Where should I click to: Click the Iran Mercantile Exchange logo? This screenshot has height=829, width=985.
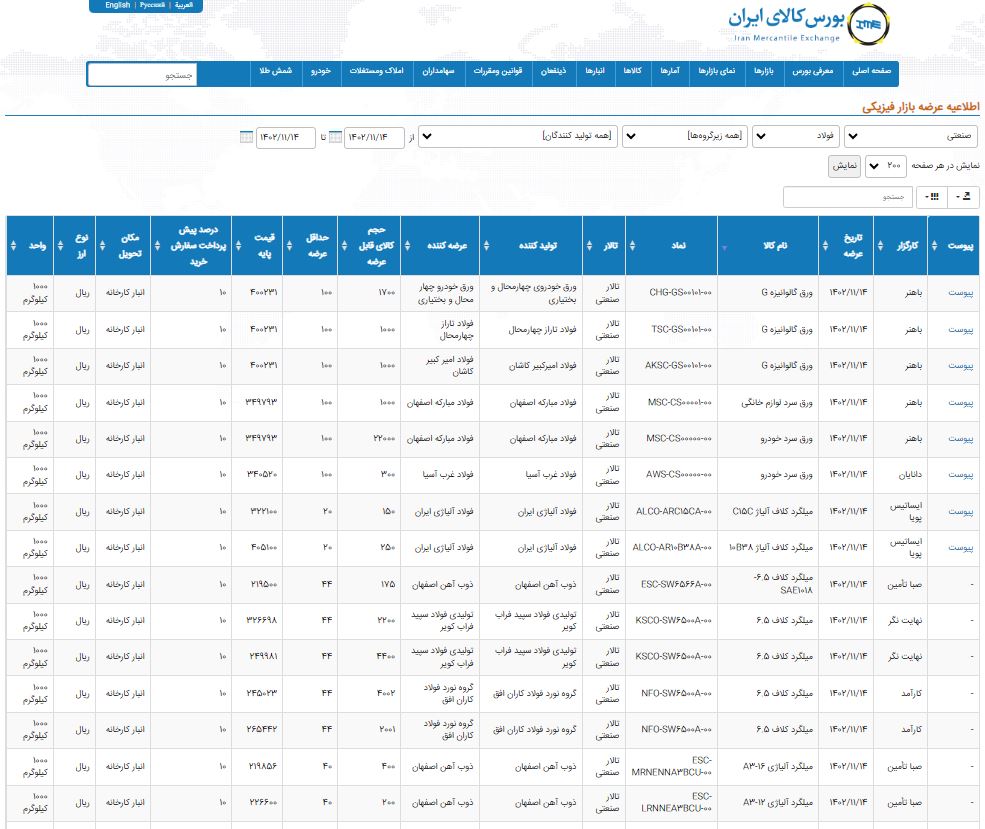pyautogui.click(x=808, y=24)
